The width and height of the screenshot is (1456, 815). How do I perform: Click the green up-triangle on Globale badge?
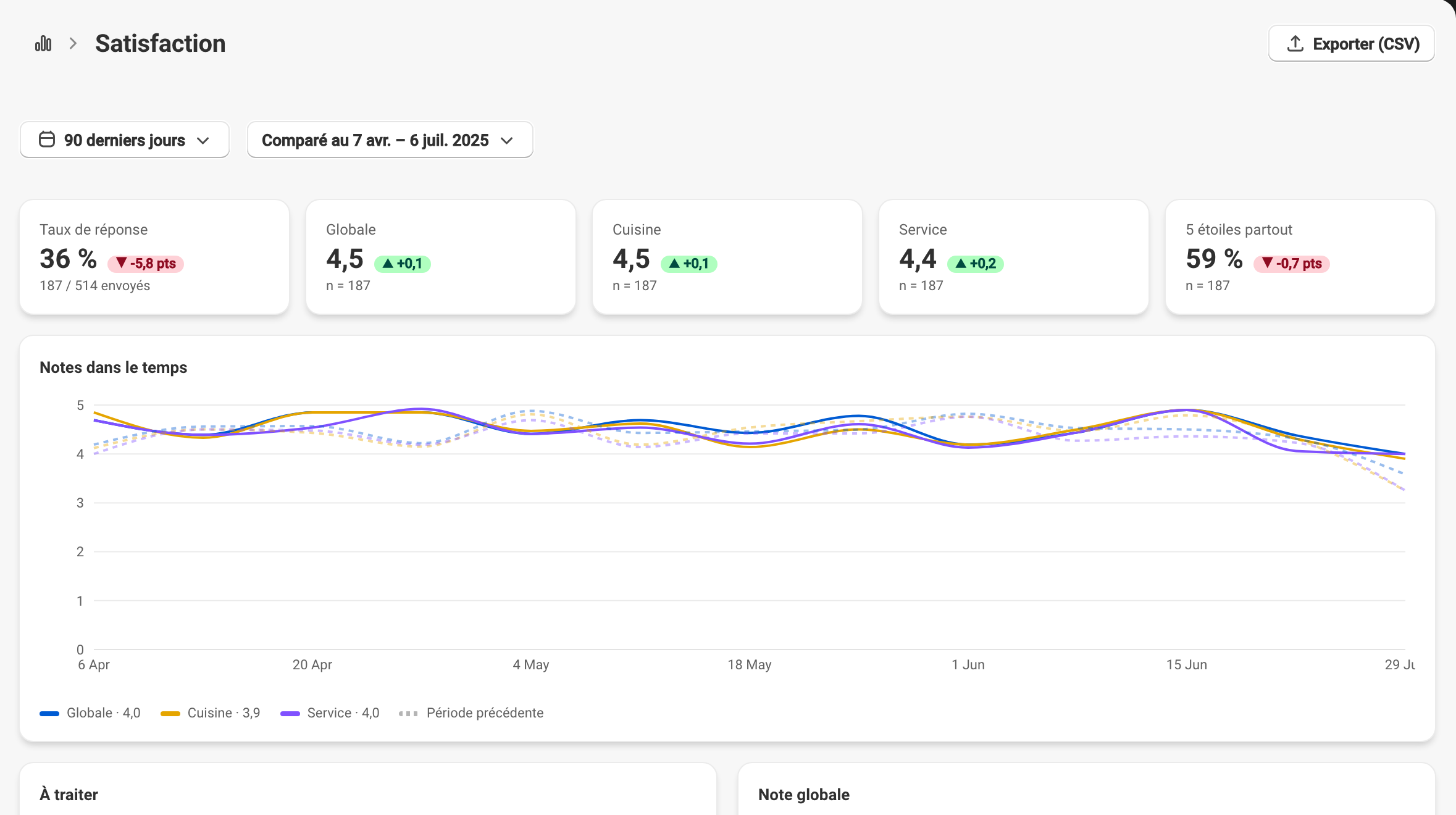[388, 264]
